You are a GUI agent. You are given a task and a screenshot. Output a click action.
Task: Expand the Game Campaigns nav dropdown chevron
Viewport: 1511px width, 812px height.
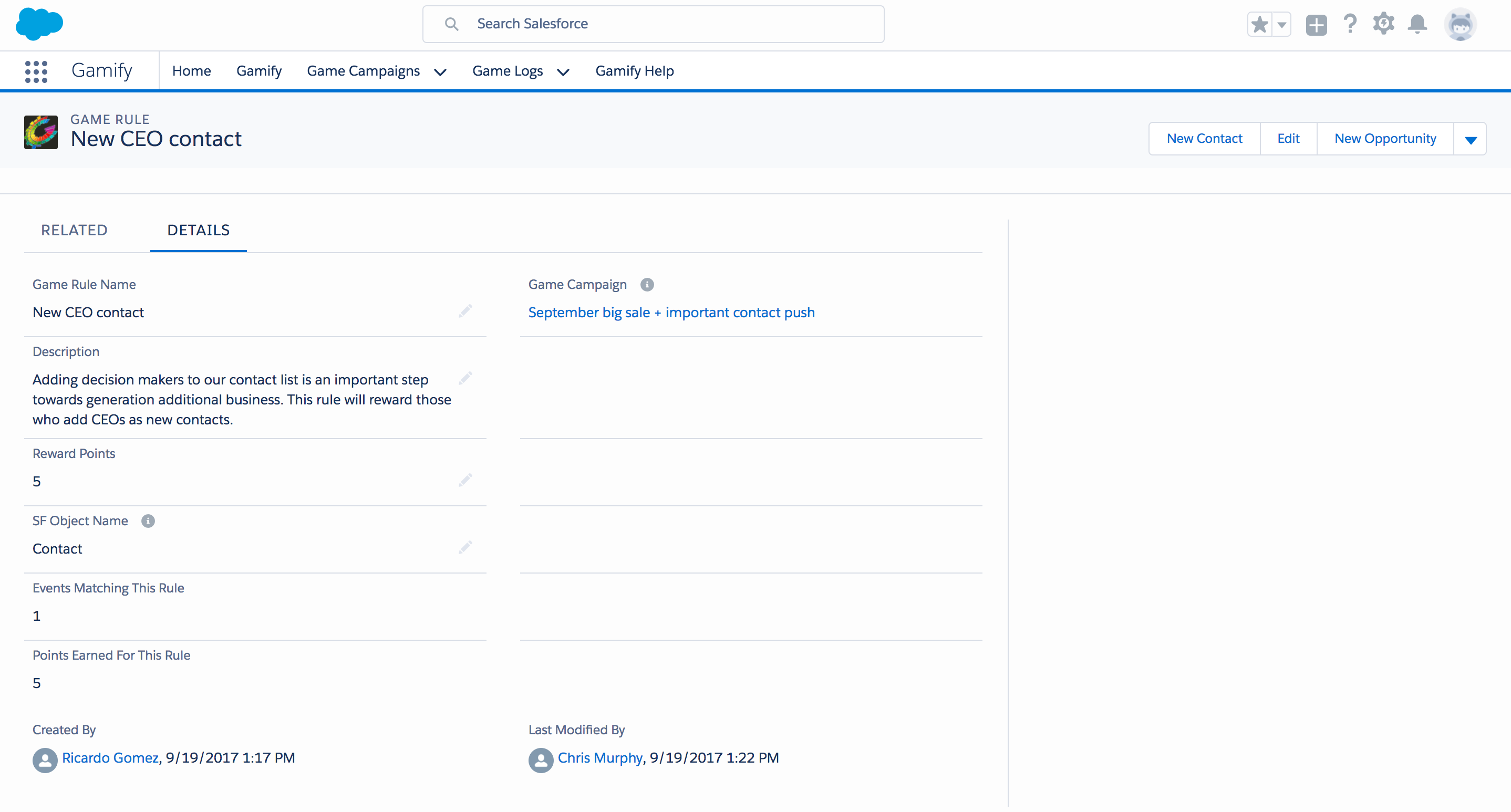[x=440, y=72]
